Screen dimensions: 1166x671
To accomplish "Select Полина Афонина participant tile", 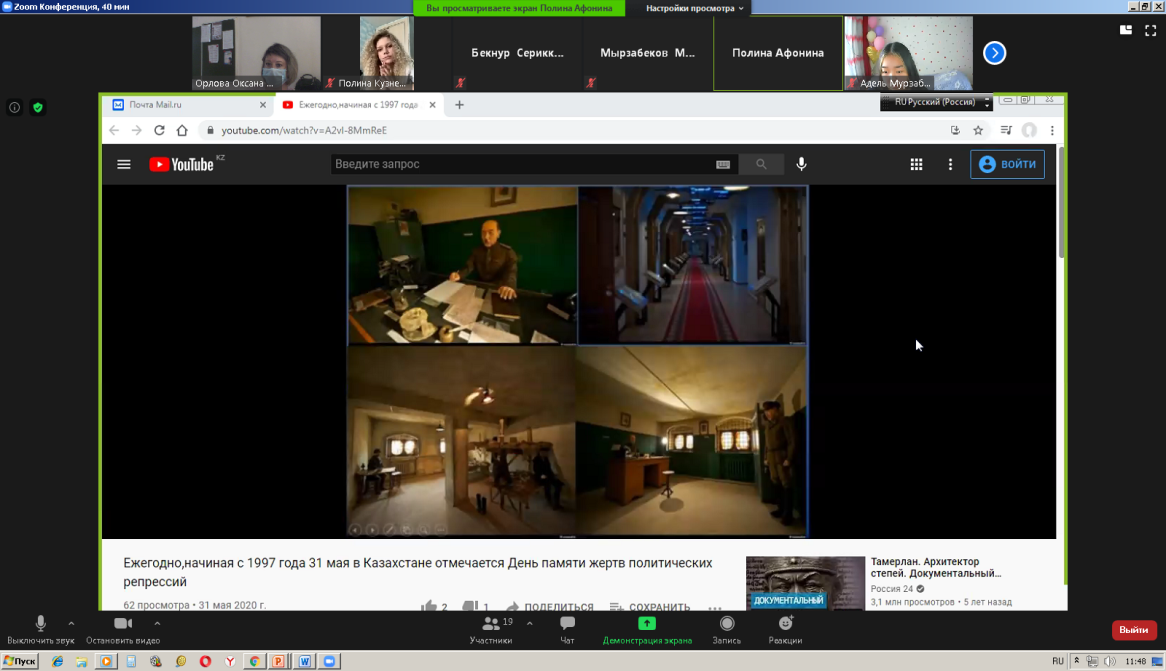I will pos(778,53).
